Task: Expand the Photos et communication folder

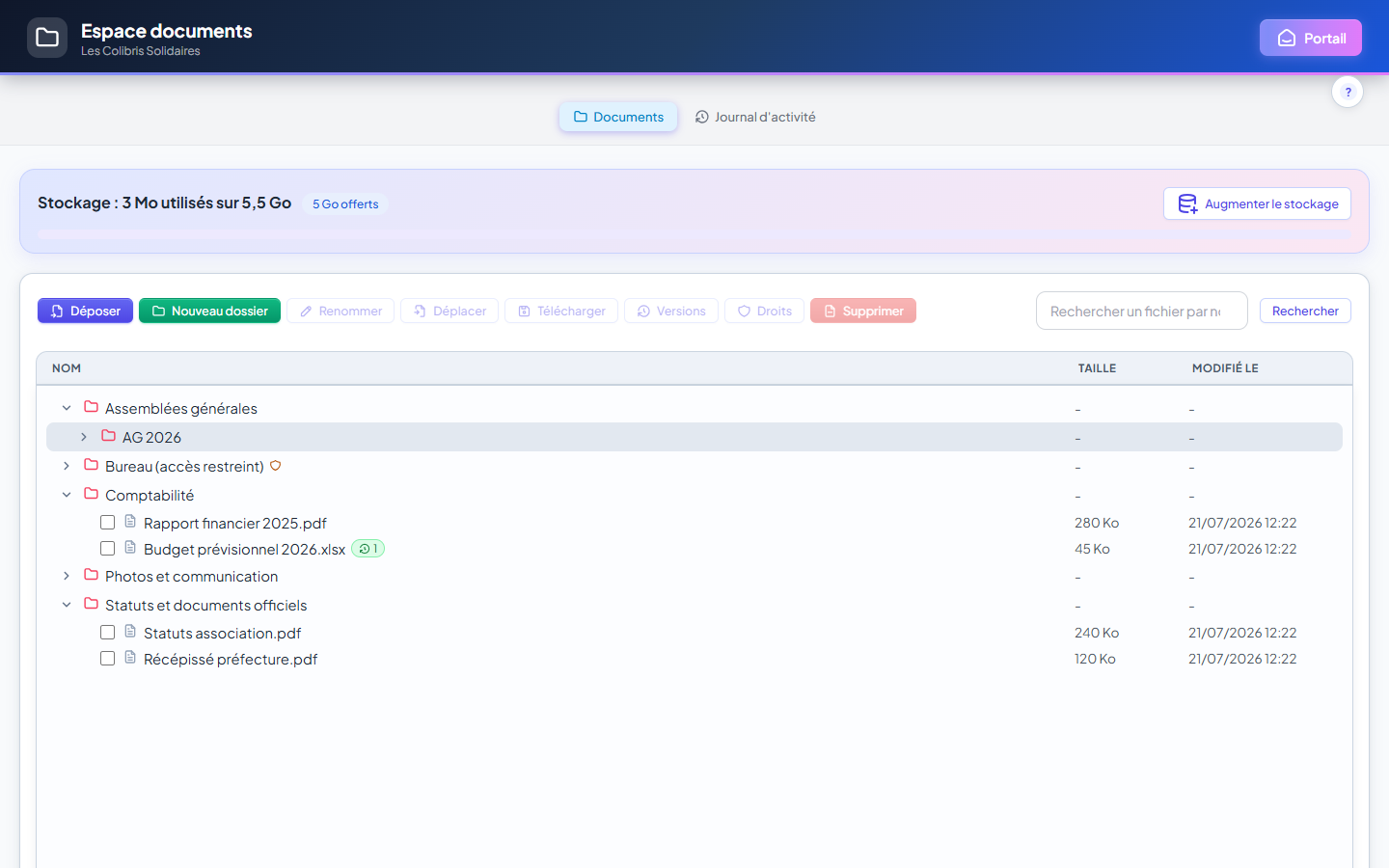Action: (67, 576)
